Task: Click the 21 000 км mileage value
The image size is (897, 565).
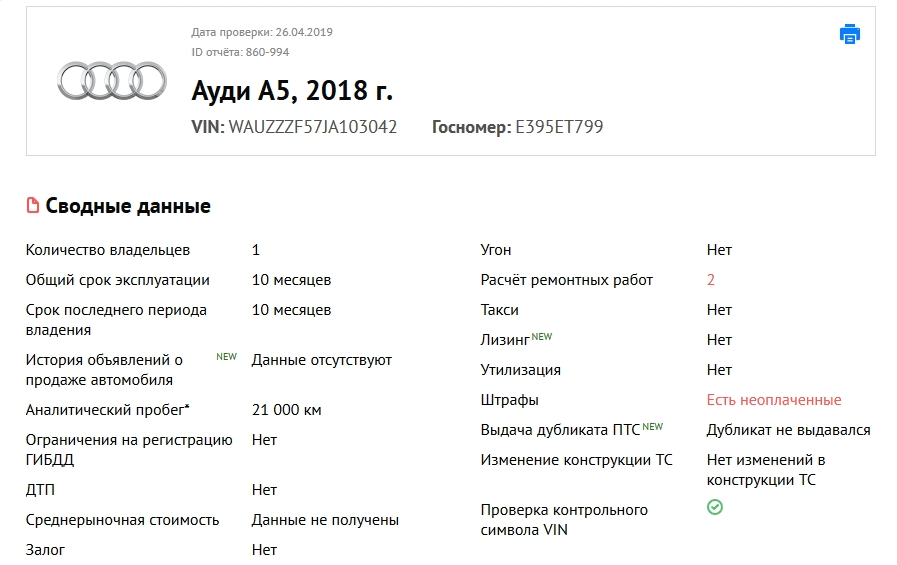Action: (287, 410)
